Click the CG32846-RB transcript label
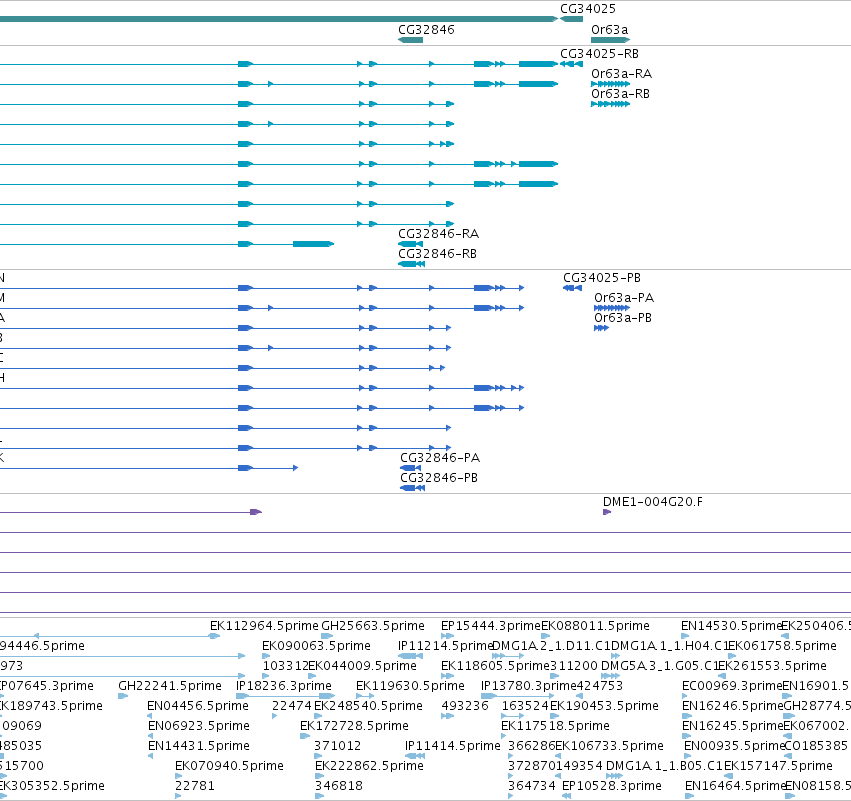This screenshot has height=801, width=851. [x=437, y=254]
